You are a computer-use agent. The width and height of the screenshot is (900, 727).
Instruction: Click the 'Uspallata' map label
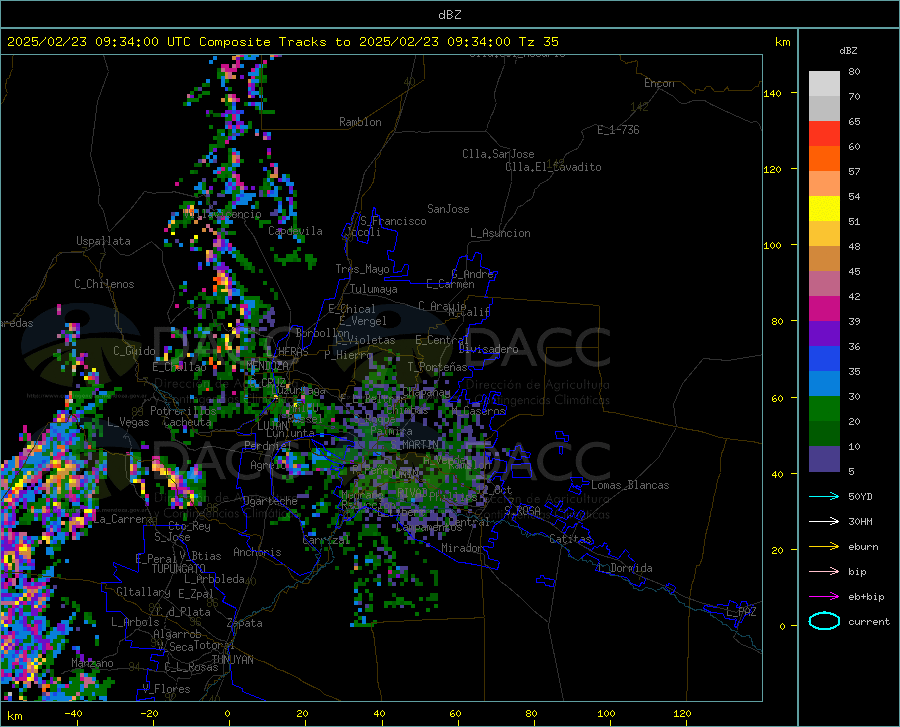(103, 241)
